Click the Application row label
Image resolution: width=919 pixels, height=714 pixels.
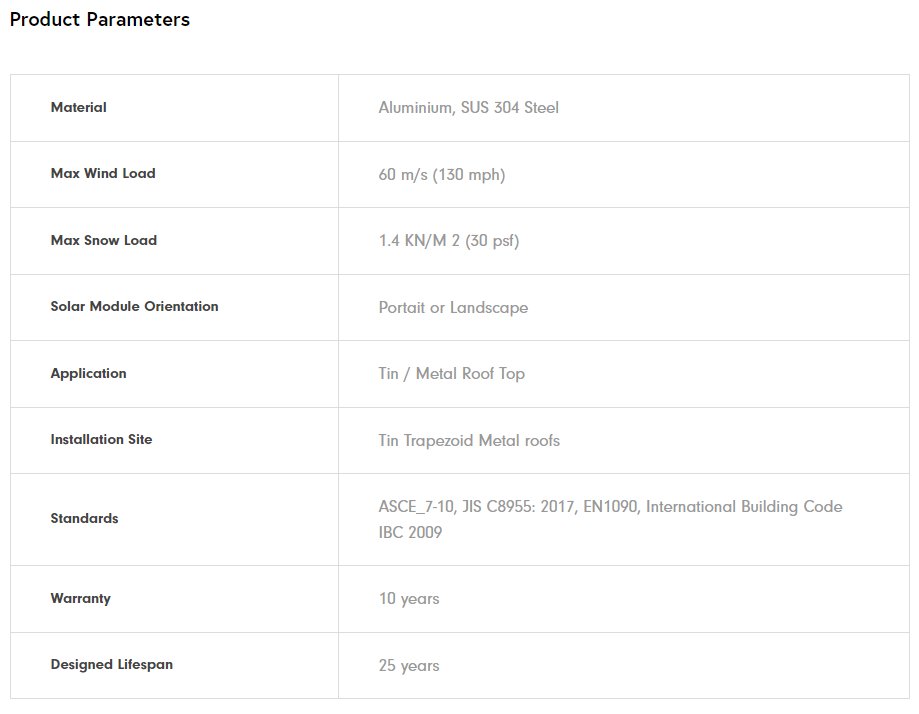click(89, 373)
